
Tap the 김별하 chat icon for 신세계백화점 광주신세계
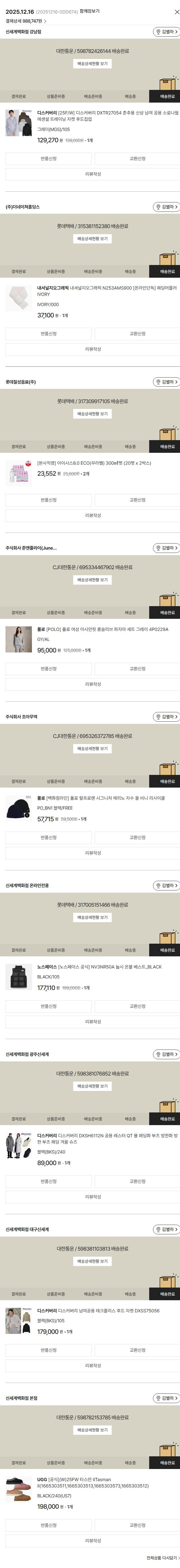(x=166, y=1054)
